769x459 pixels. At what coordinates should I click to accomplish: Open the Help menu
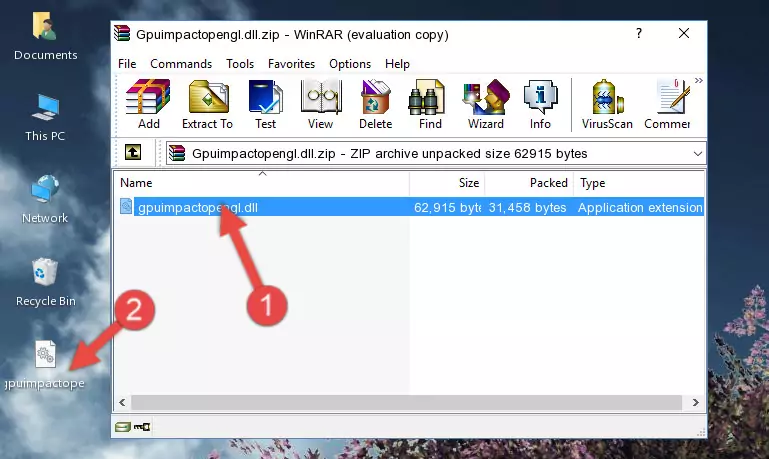click(397, 64)
